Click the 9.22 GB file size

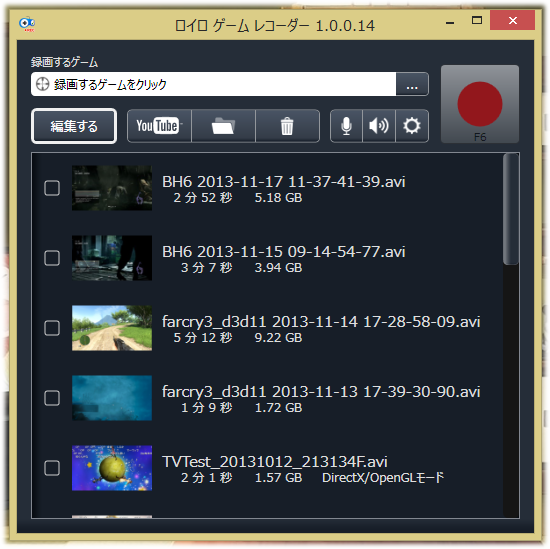(278, 337)
